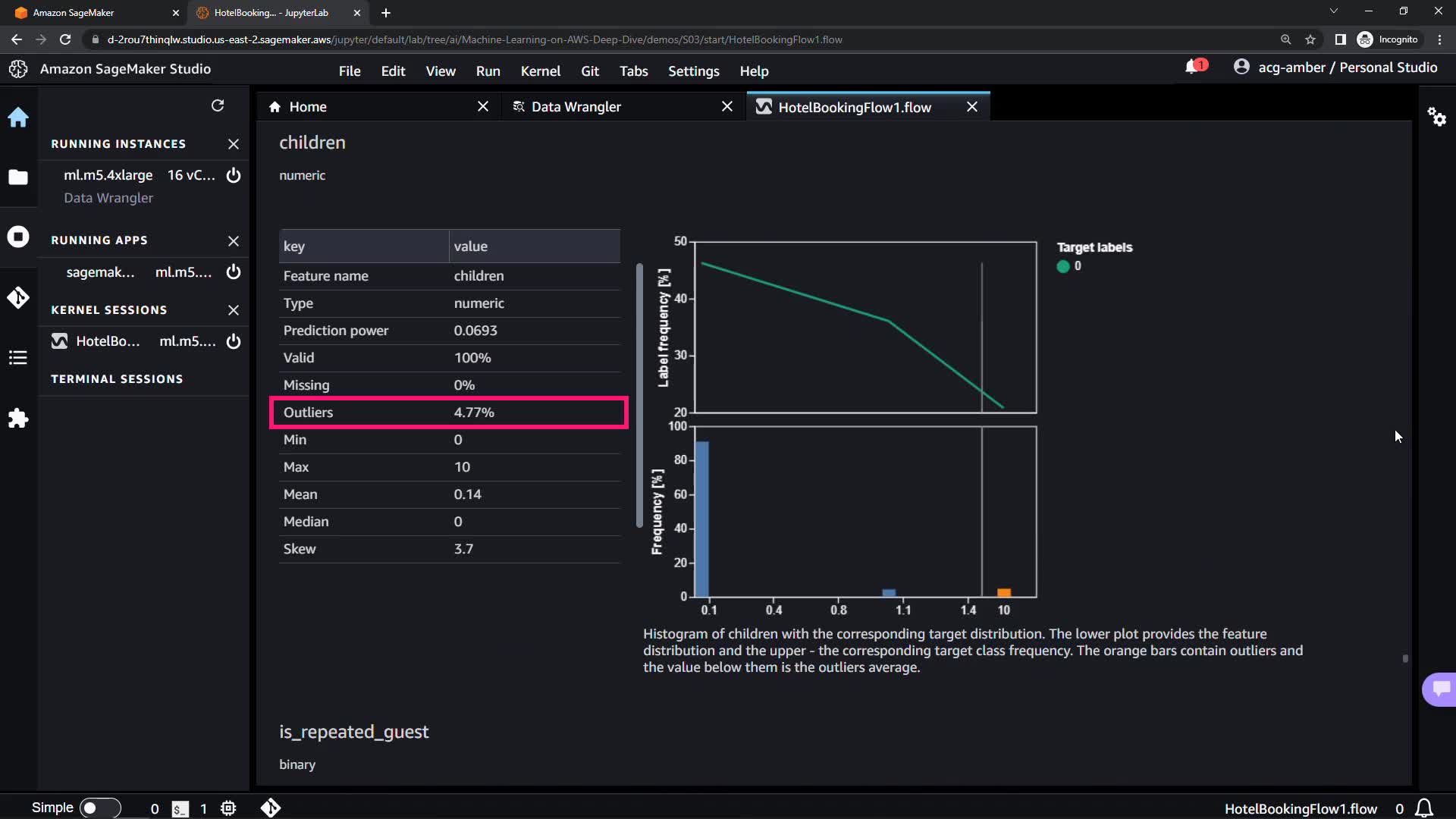Shut down the ml.m5.4xlarge instance
1456x819 pixels.
234,175
